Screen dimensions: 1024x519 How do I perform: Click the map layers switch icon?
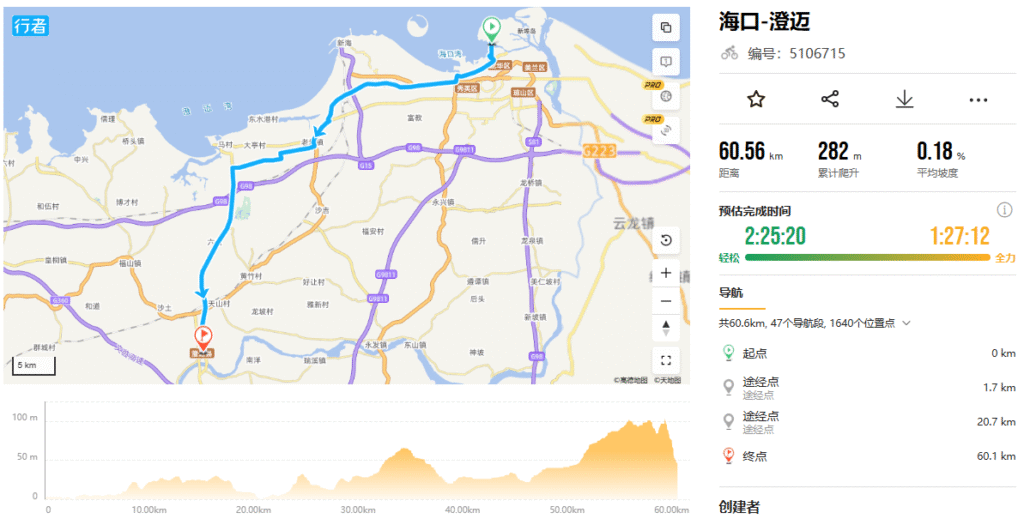pyautogui.click(x=665, y=27)
